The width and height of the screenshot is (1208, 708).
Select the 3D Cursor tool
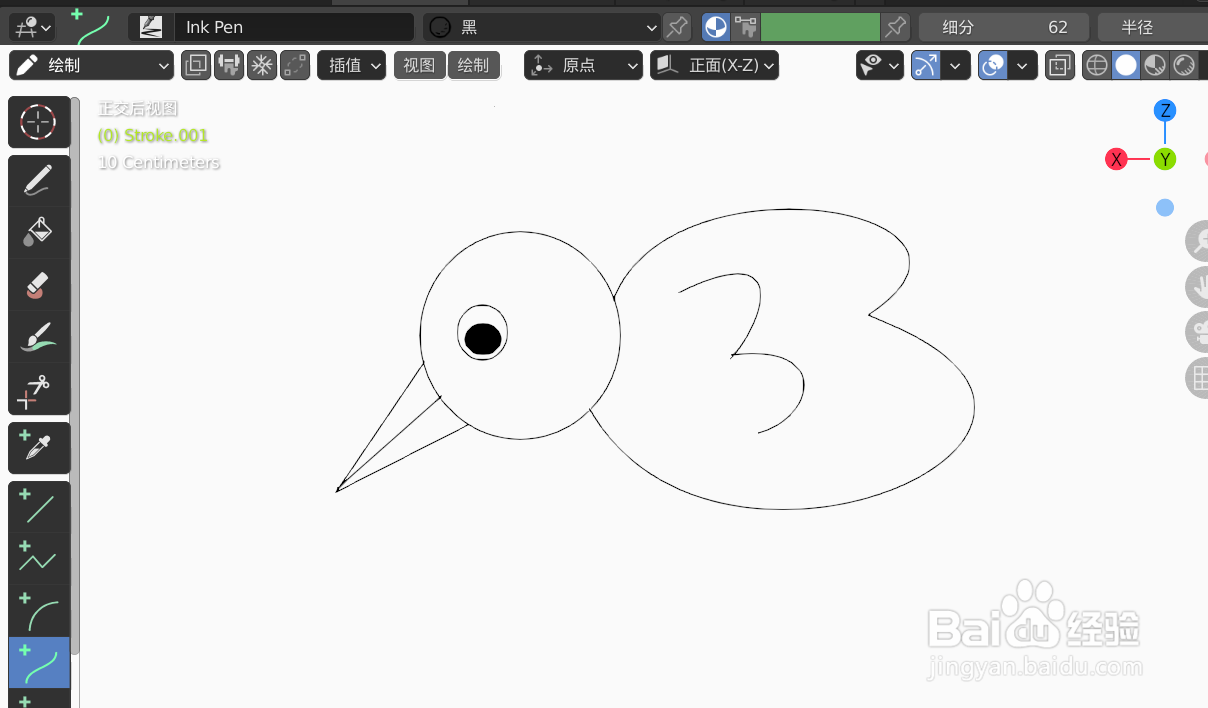click(x=39, y=123)
